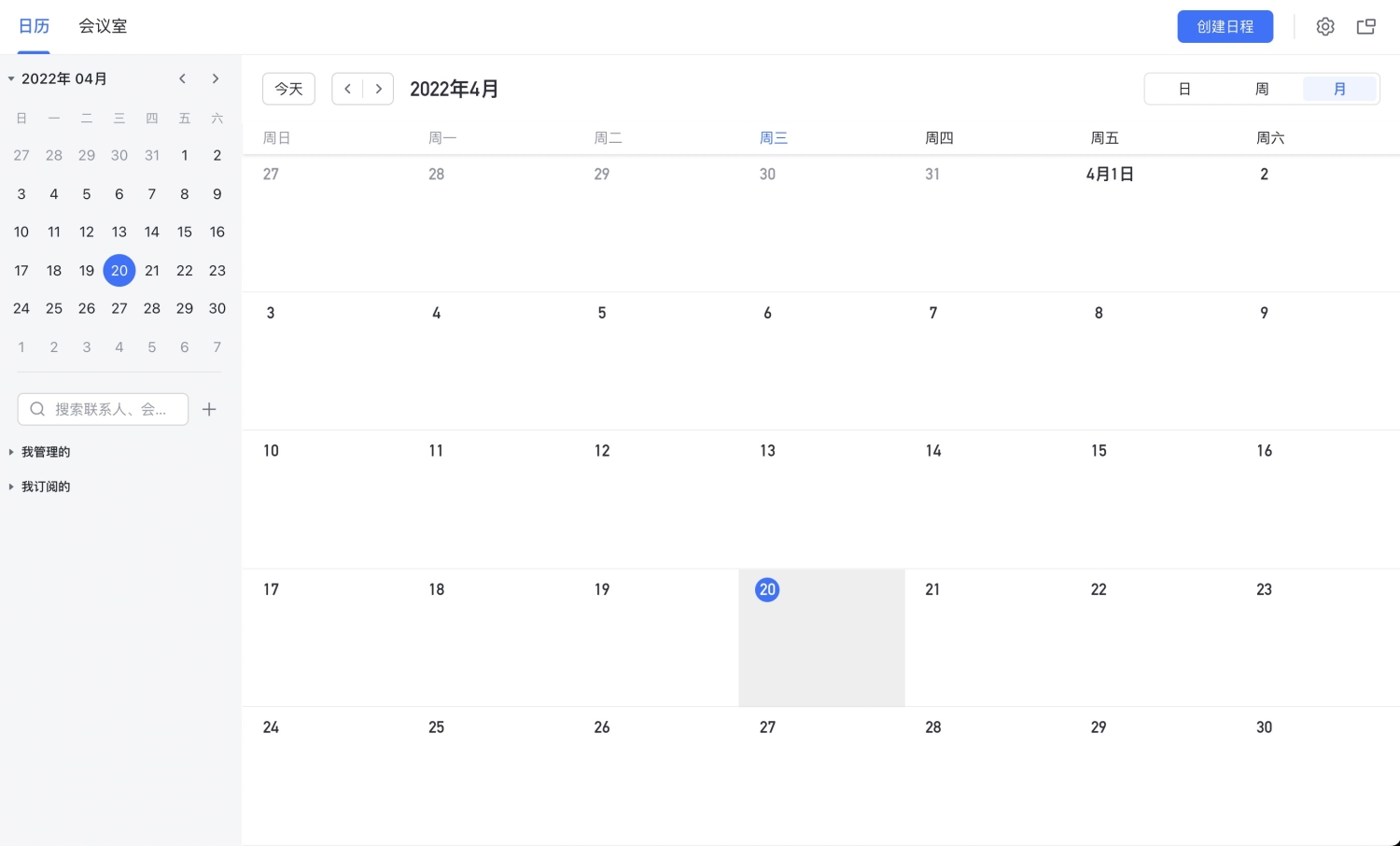
Task: Click search magnifier icon in sidebar
Action: point(37,409)
